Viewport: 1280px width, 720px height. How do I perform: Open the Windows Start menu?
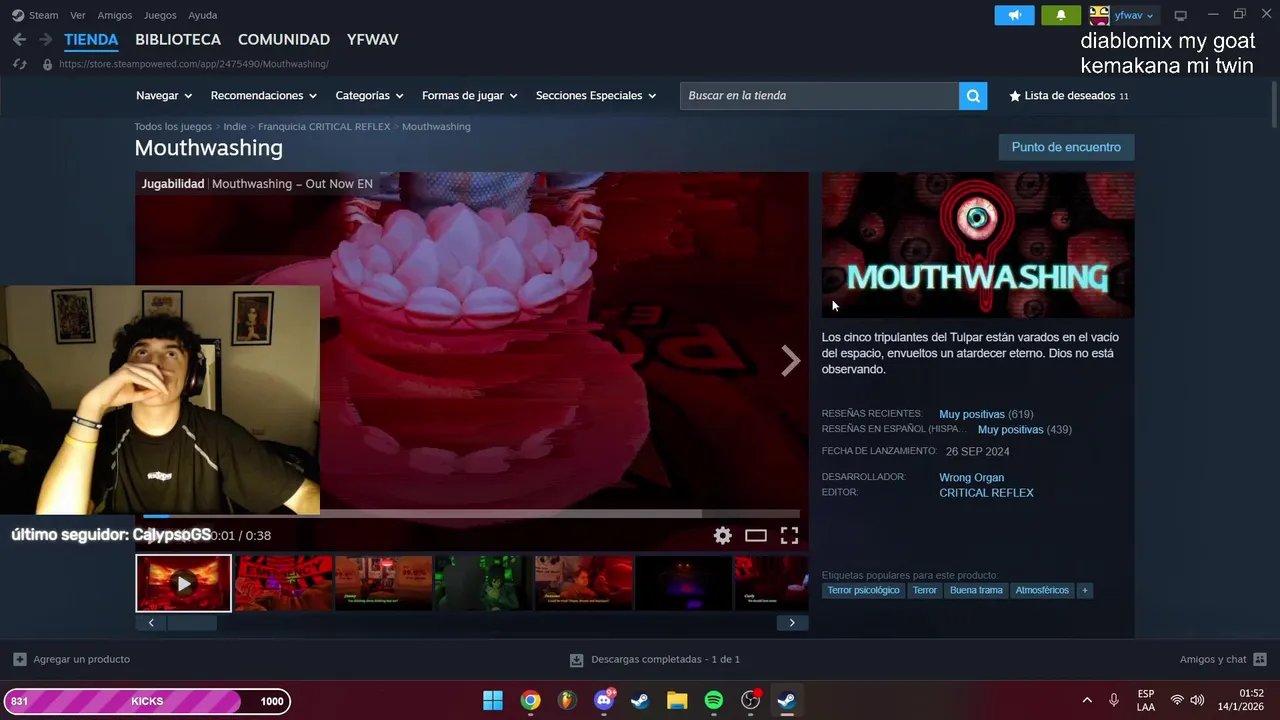pos(493,700)
